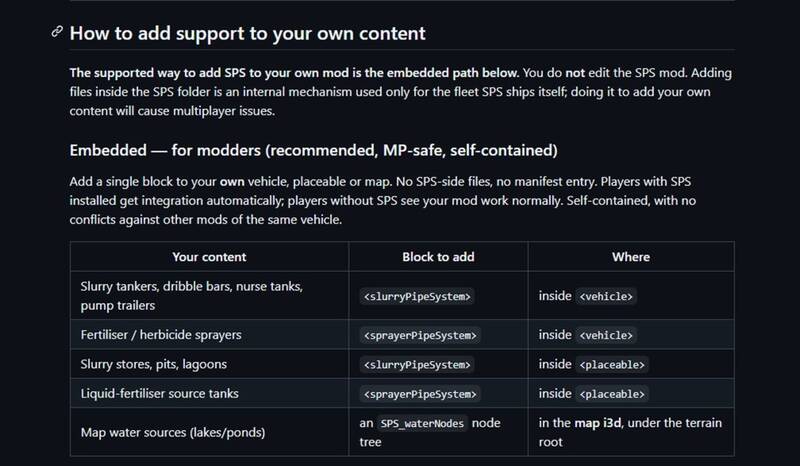Click the bold 'own' word in paragraph
The width and height of the screenshot is (800, 466).
tap(232, 182)
